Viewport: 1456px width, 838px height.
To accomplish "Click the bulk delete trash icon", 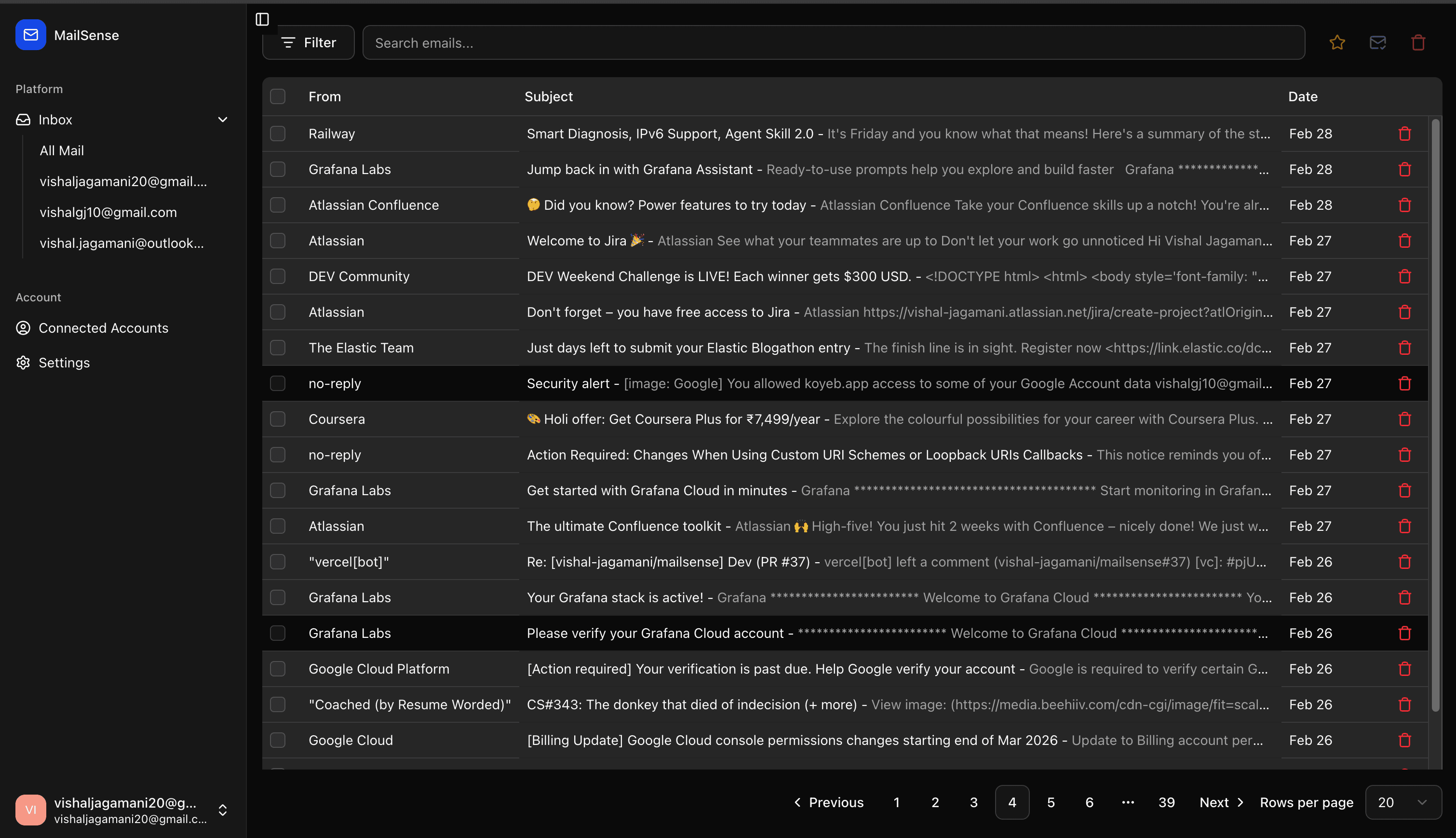I will pyautogui.click(x=1418, y=42).
